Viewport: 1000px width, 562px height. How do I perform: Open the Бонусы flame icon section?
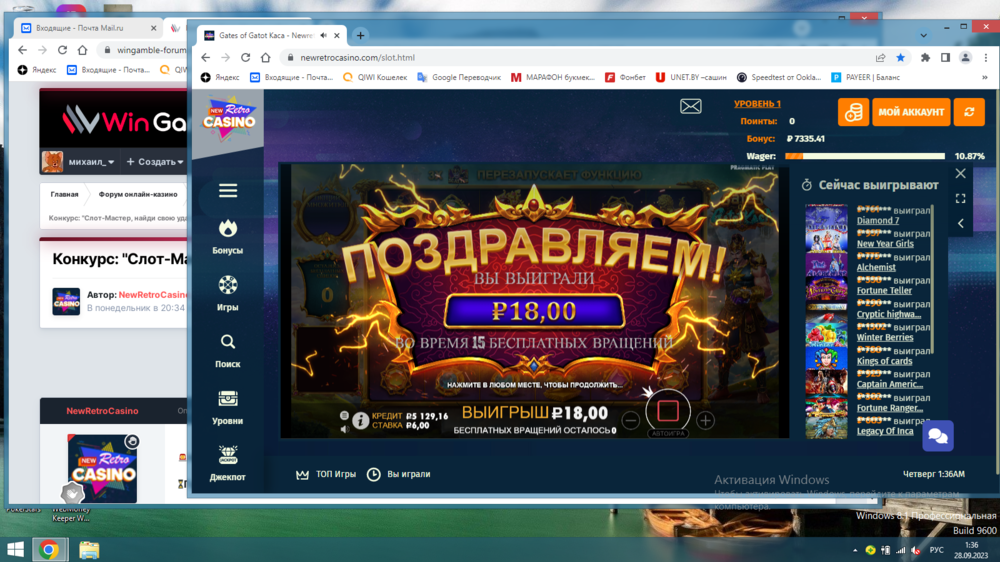click(x=227, y=237)
